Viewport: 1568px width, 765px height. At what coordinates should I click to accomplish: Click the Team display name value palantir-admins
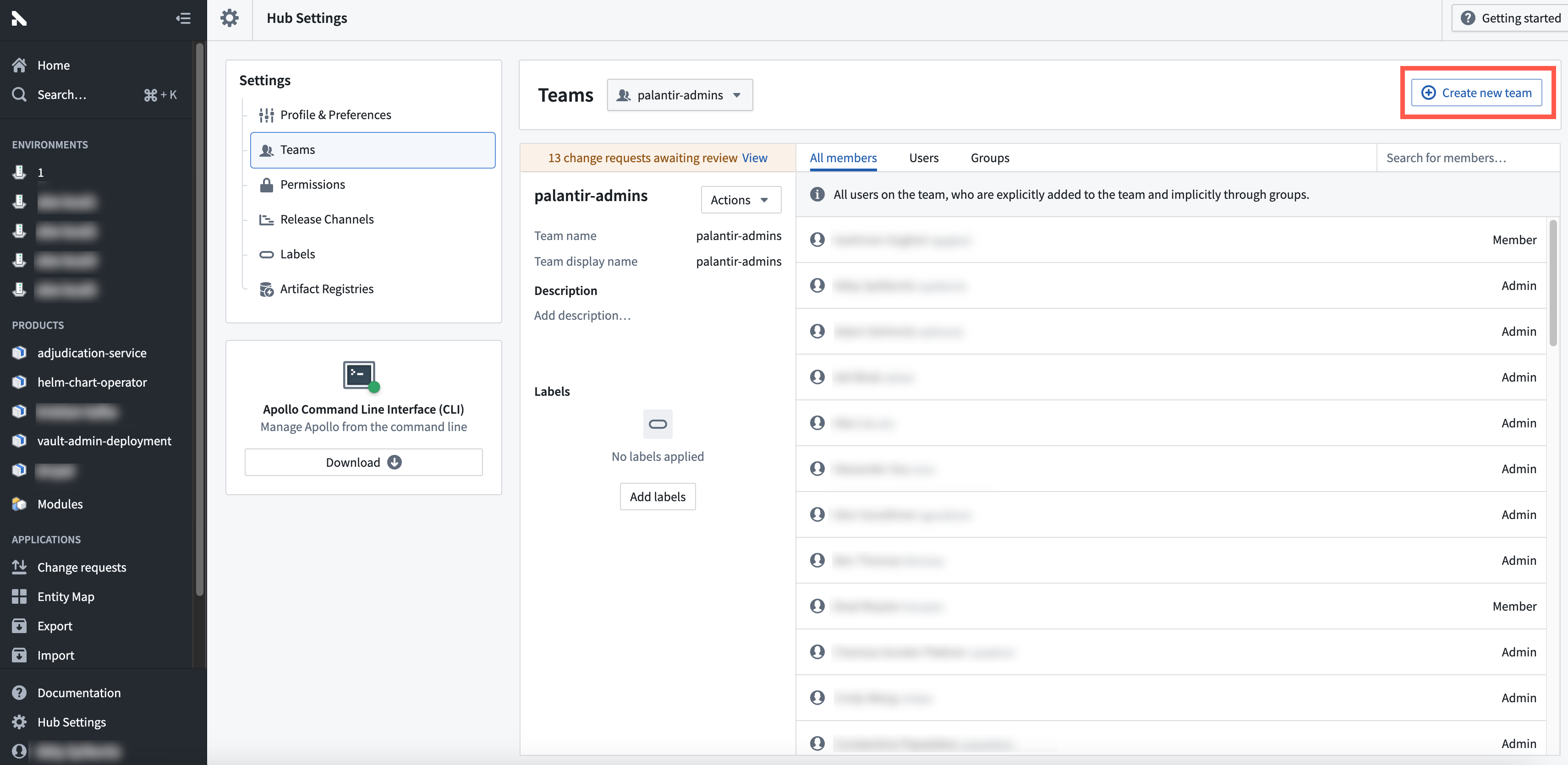[738, 261]
